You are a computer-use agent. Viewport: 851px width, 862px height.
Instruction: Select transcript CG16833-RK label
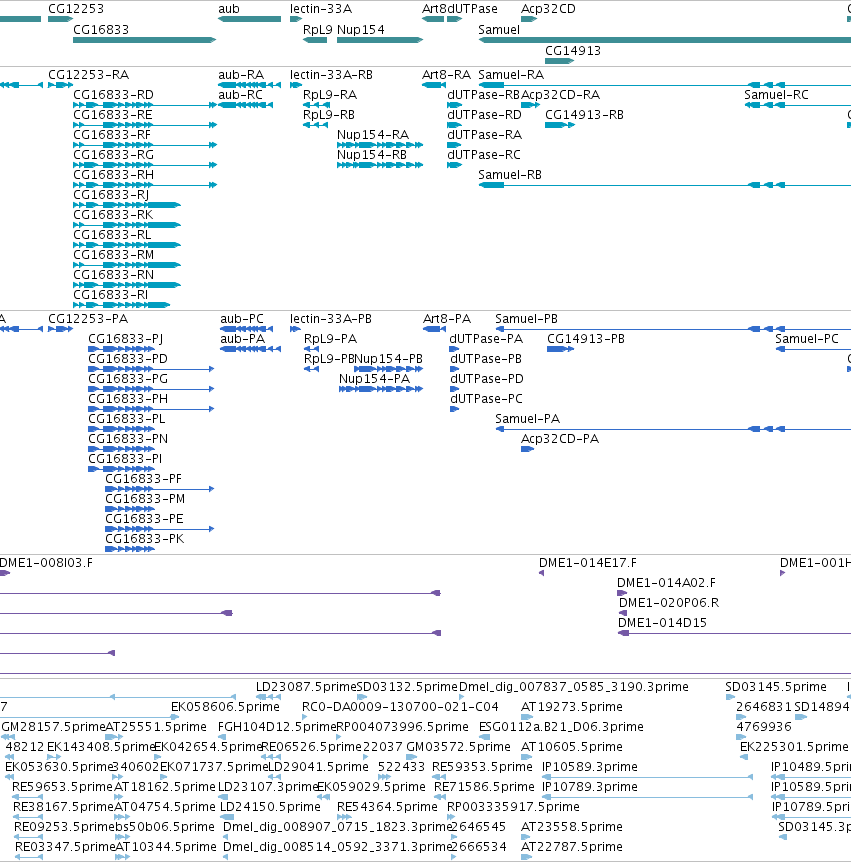[113, 214]
